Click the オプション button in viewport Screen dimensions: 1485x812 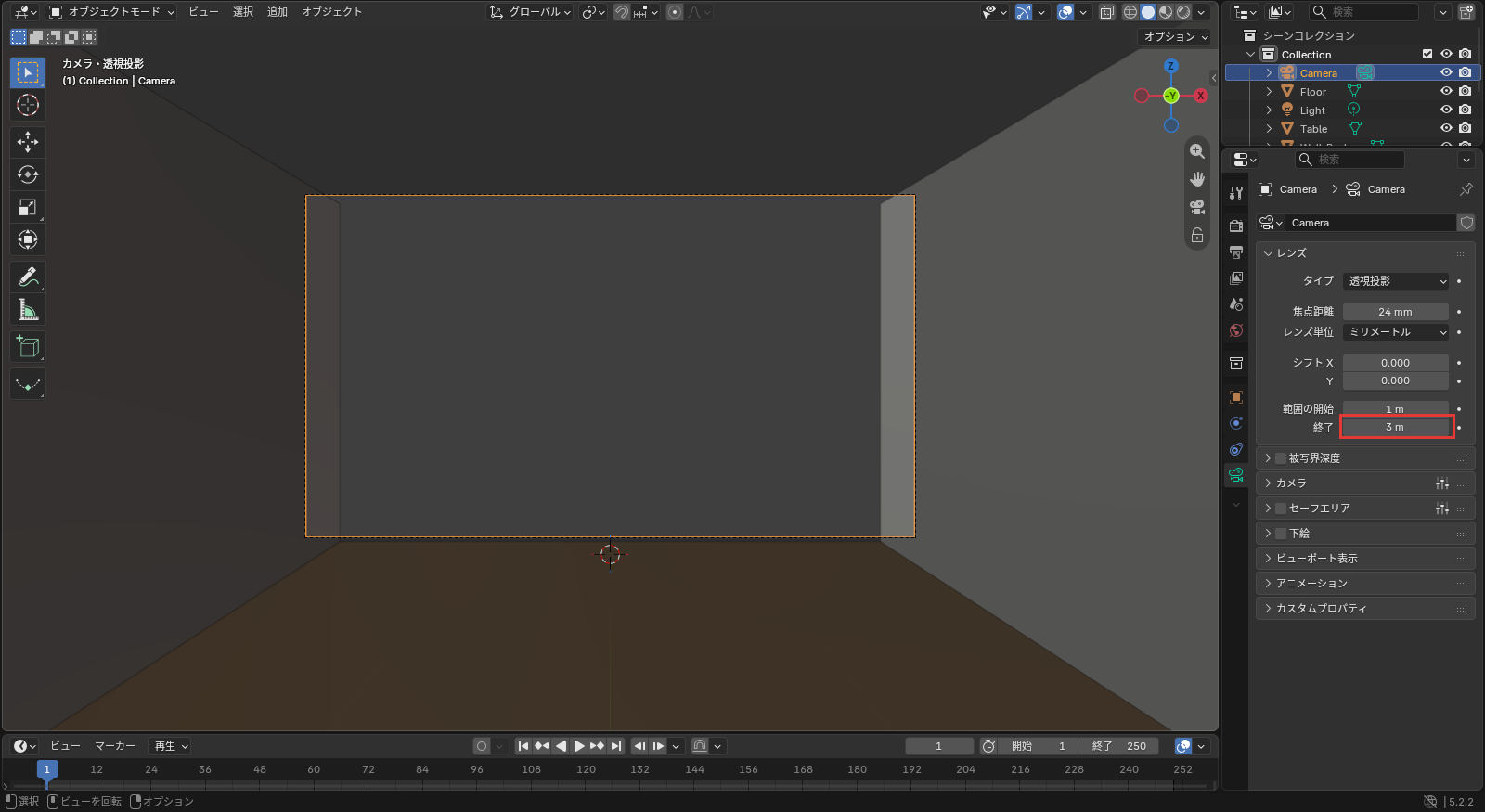click(x=1176, y=37)
